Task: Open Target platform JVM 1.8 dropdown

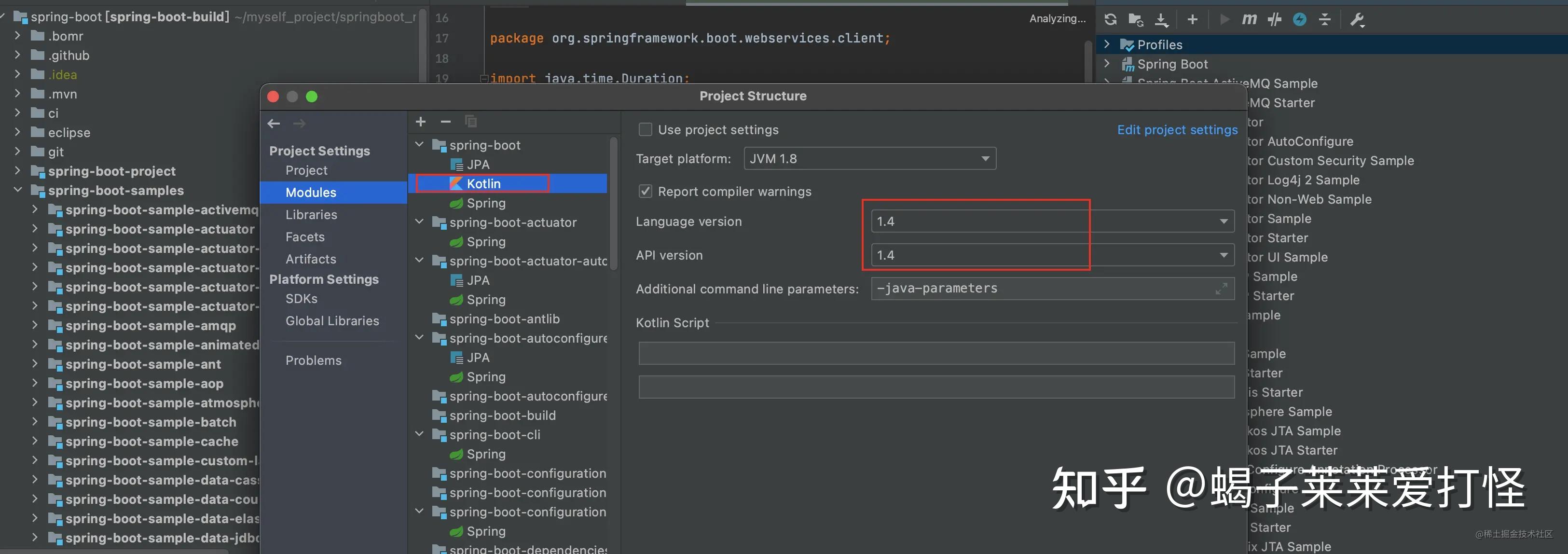Action: [x=869, y=159]
